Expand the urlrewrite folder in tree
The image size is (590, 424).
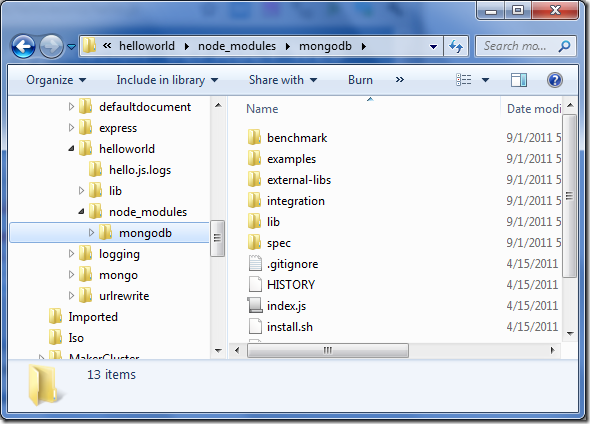pyautogui.click(x=71, y=296)
